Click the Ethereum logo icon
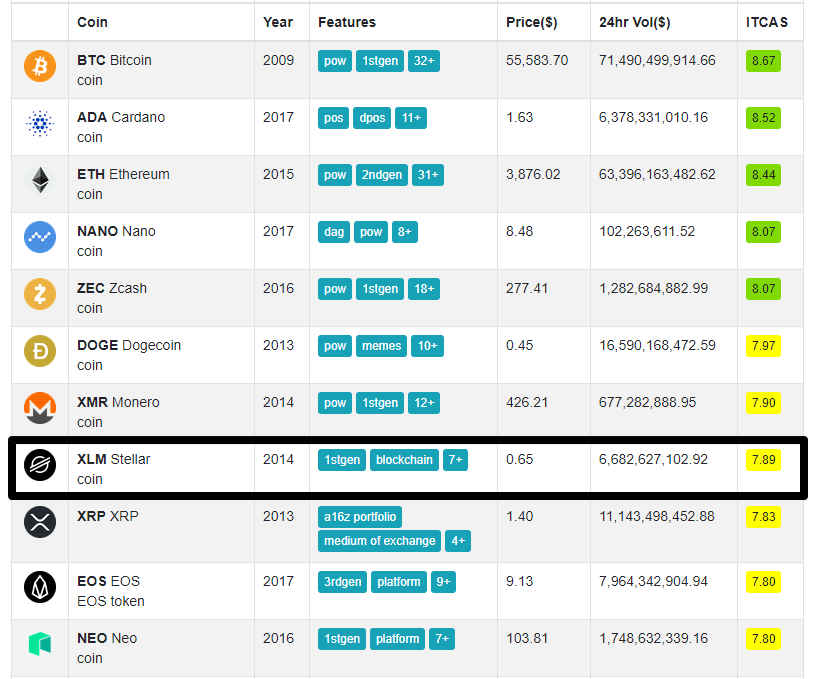 pyautogui.click(x=40, y=180)
